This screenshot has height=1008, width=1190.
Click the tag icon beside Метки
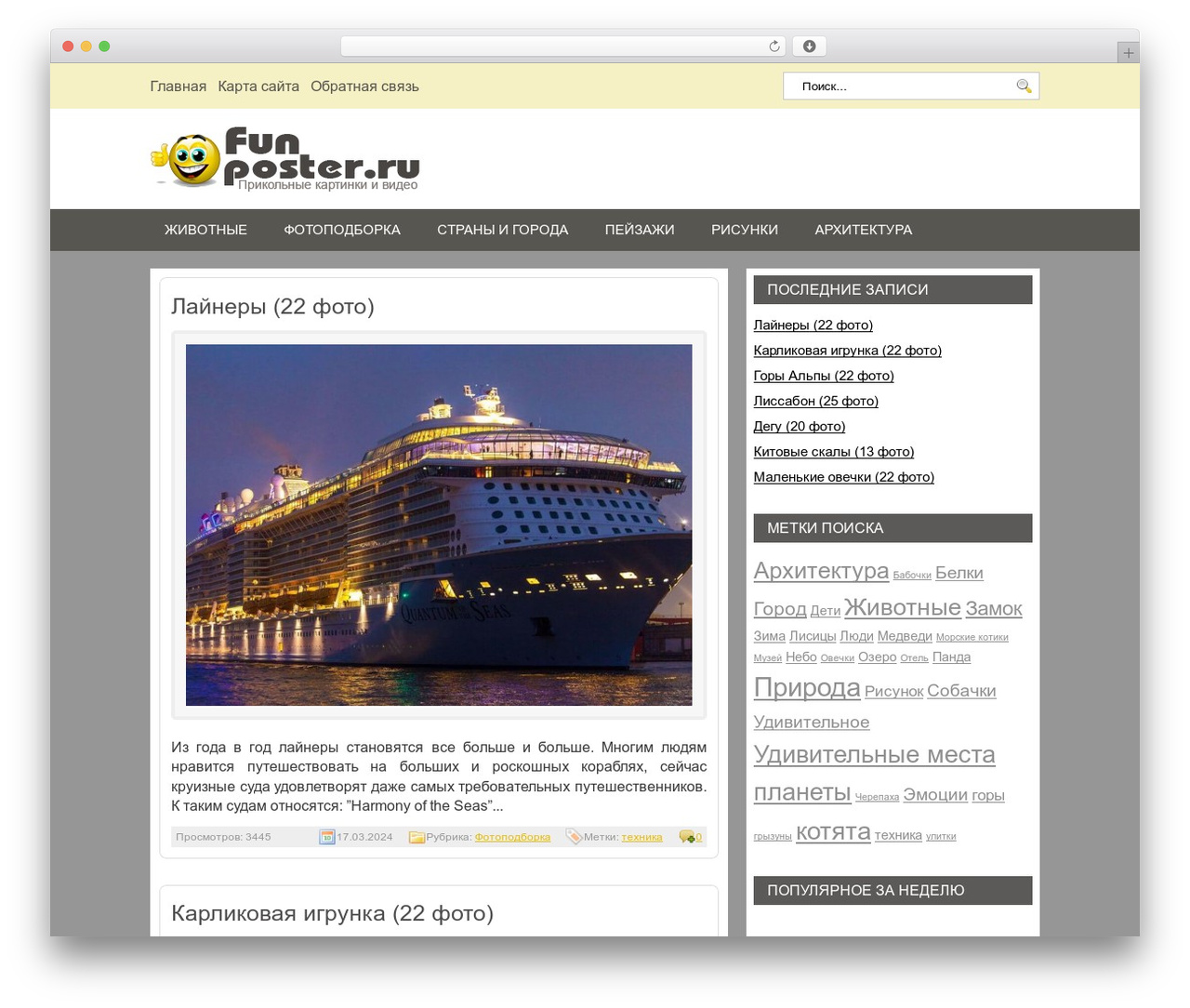(574, 836)
